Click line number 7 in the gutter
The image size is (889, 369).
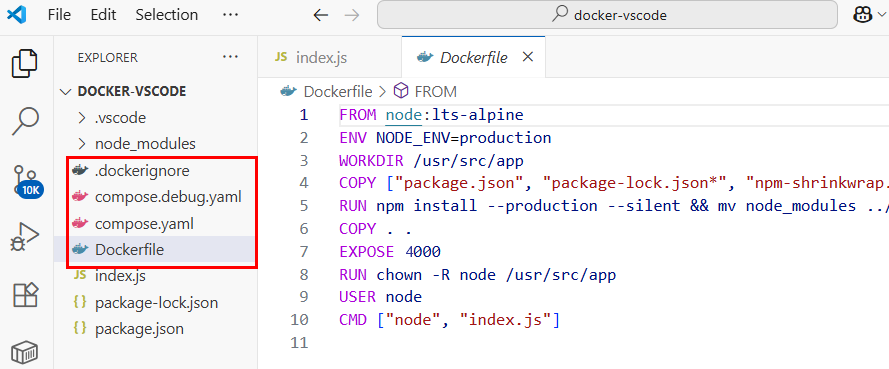point(304,252)
